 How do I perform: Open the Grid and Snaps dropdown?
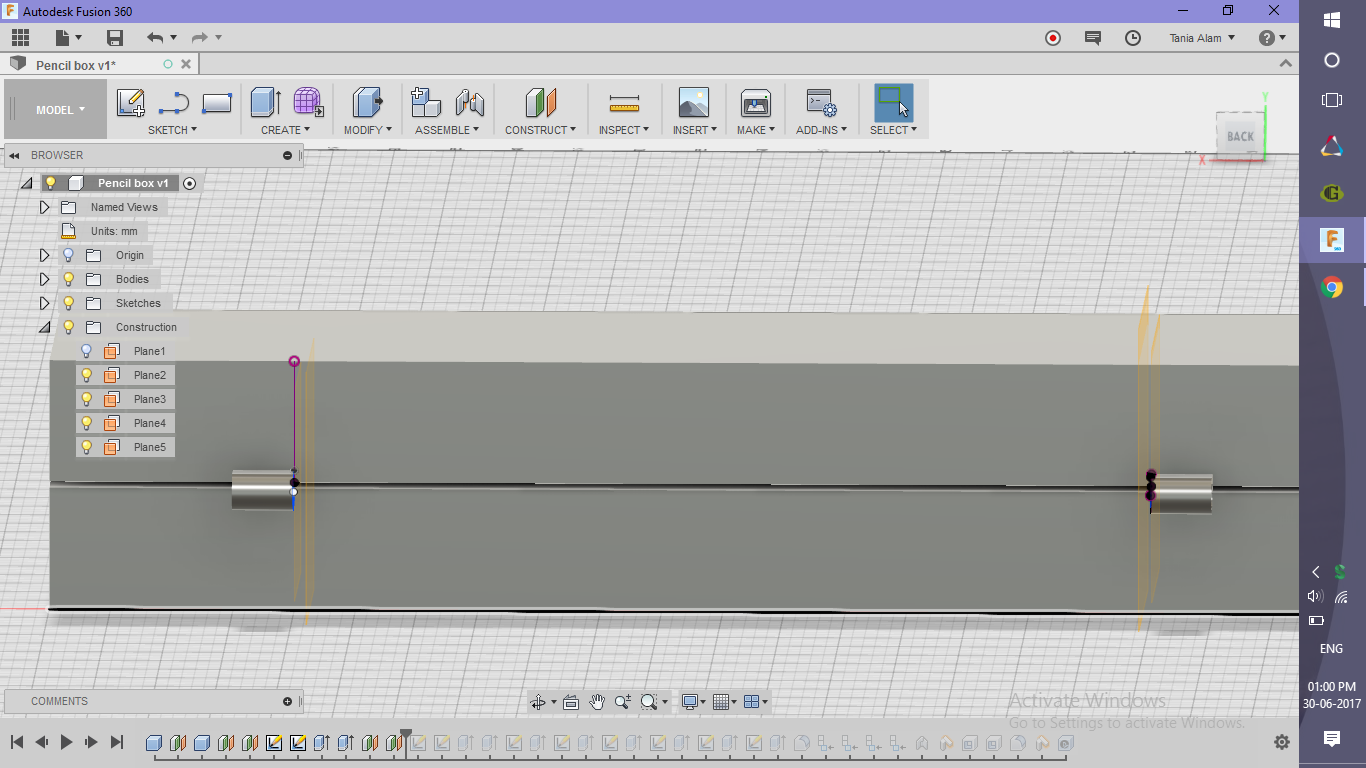[726, 702]
